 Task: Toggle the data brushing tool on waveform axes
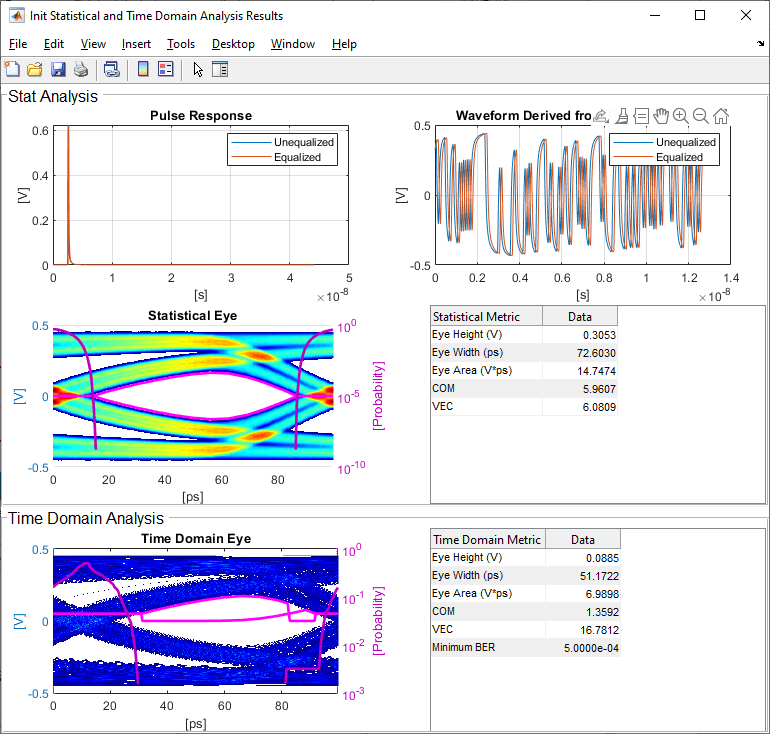tap(621, 116)
